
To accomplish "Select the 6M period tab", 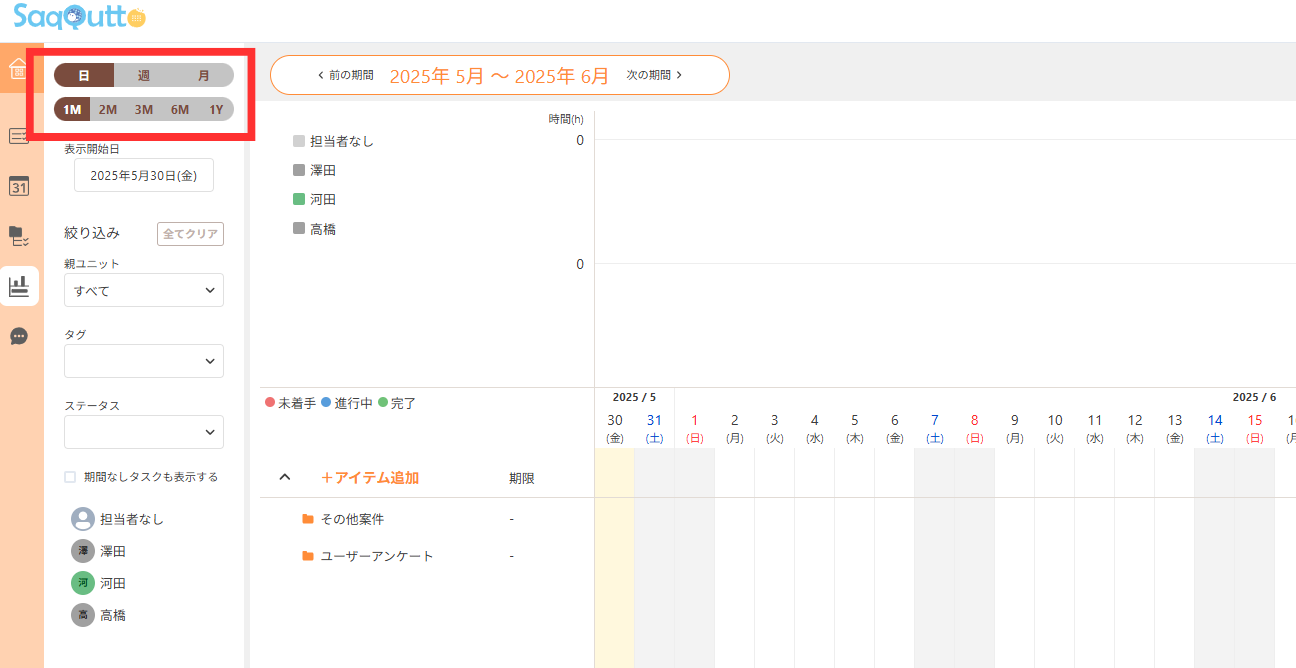I will point(180,109).
